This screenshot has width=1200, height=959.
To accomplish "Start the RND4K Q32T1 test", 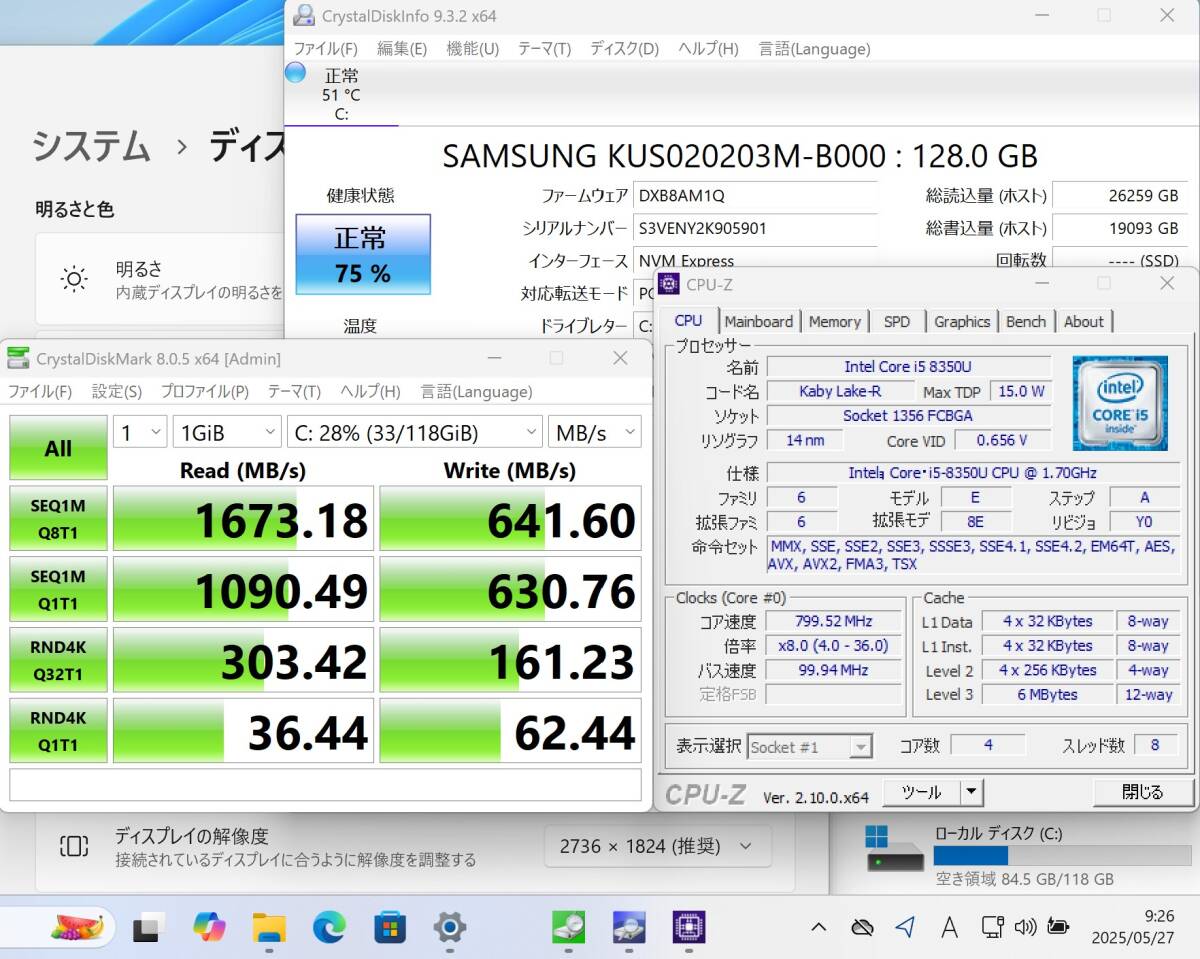I will (x=58, y=660).
